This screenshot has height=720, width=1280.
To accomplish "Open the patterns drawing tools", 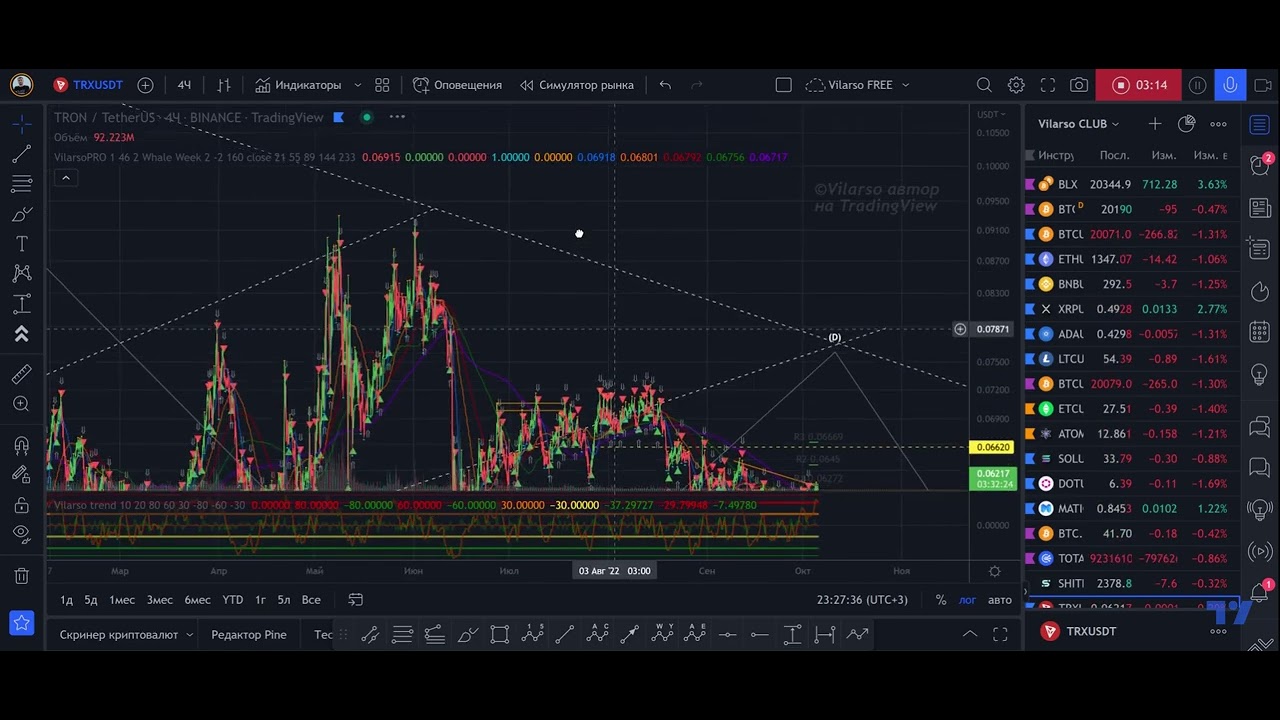I will pyautogui.click(x=21, y=273).
